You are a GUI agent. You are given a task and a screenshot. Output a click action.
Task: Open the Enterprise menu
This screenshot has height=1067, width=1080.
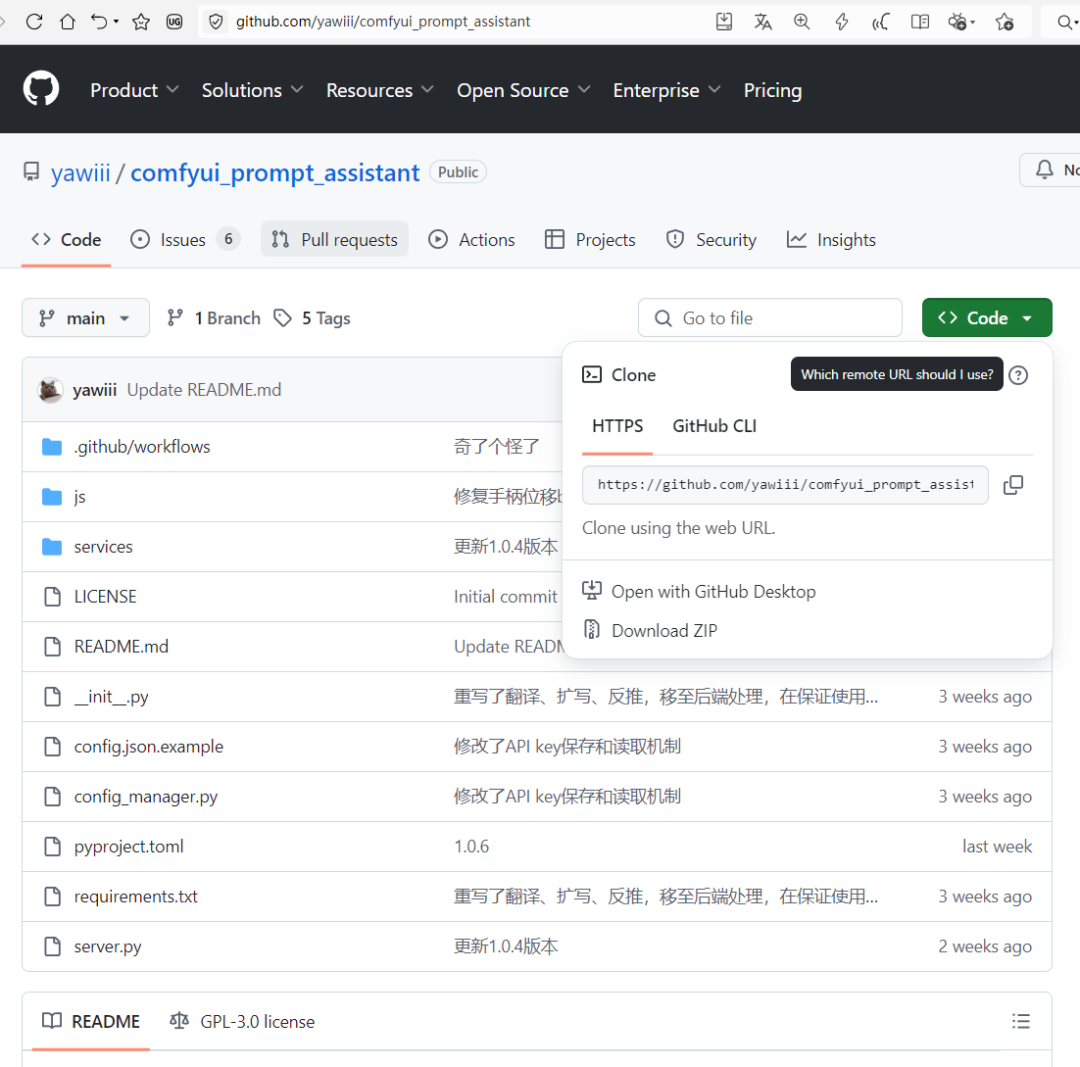666,90
